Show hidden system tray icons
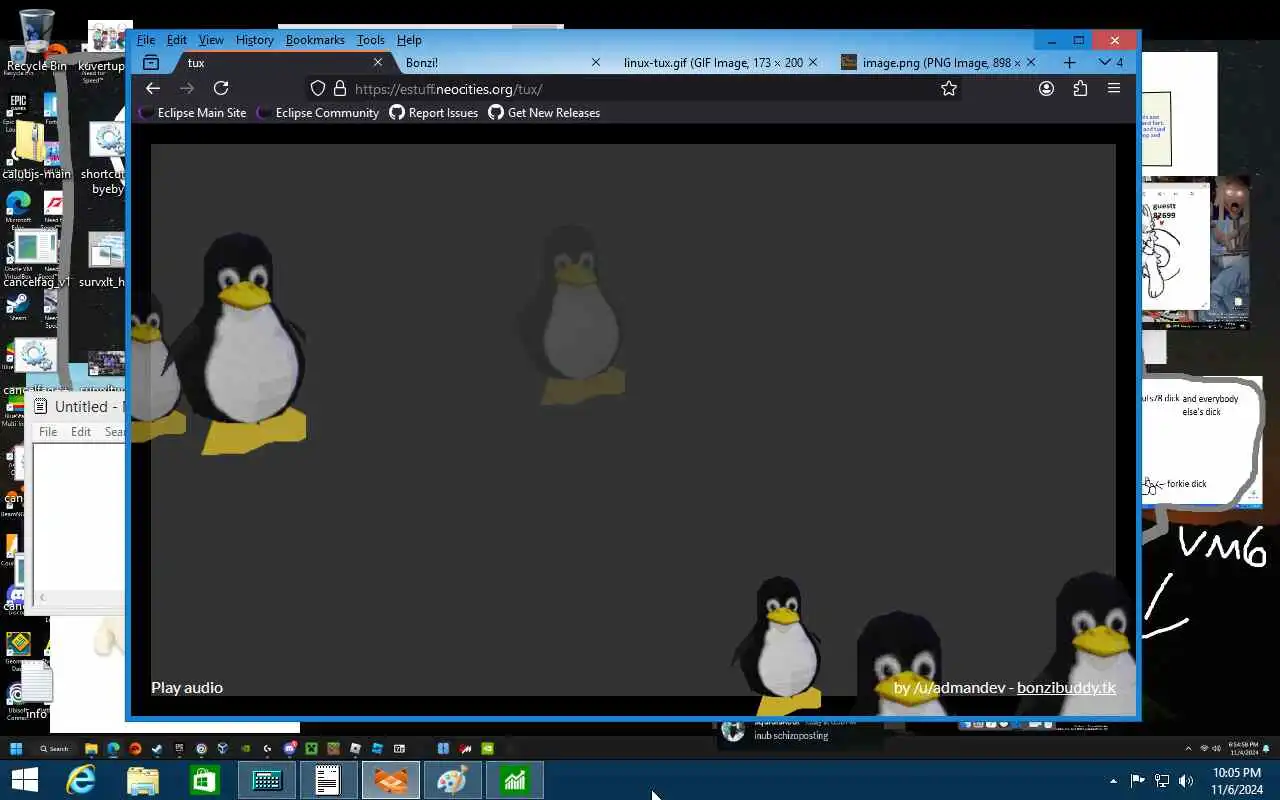The image size is (1280, 800). [x=1113, y=781]
